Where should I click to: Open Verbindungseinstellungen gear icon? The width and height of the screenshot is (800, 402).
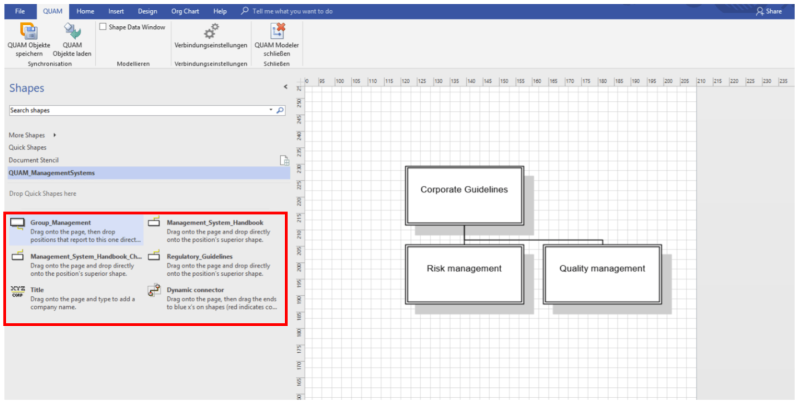[x=211, y=31]
